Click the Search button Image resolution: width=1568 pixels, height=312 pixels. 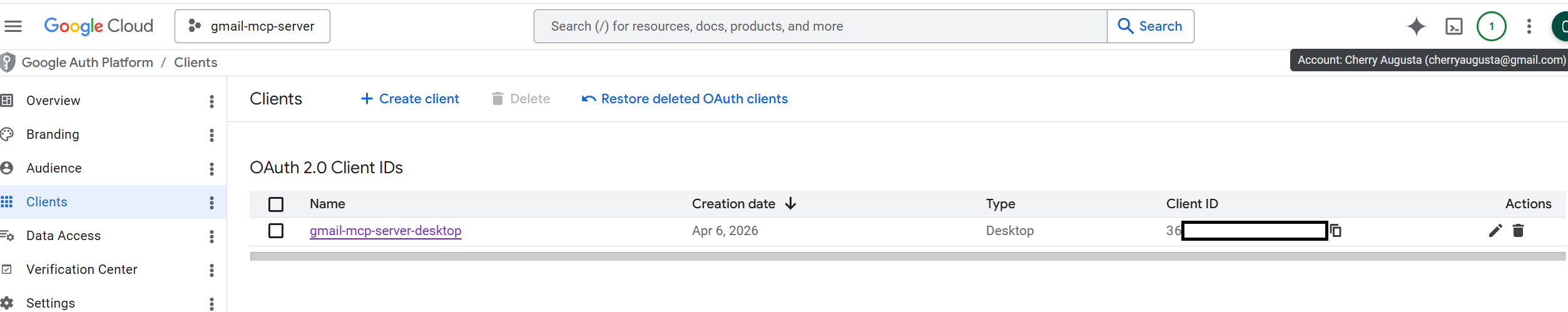click(1151, 26)
